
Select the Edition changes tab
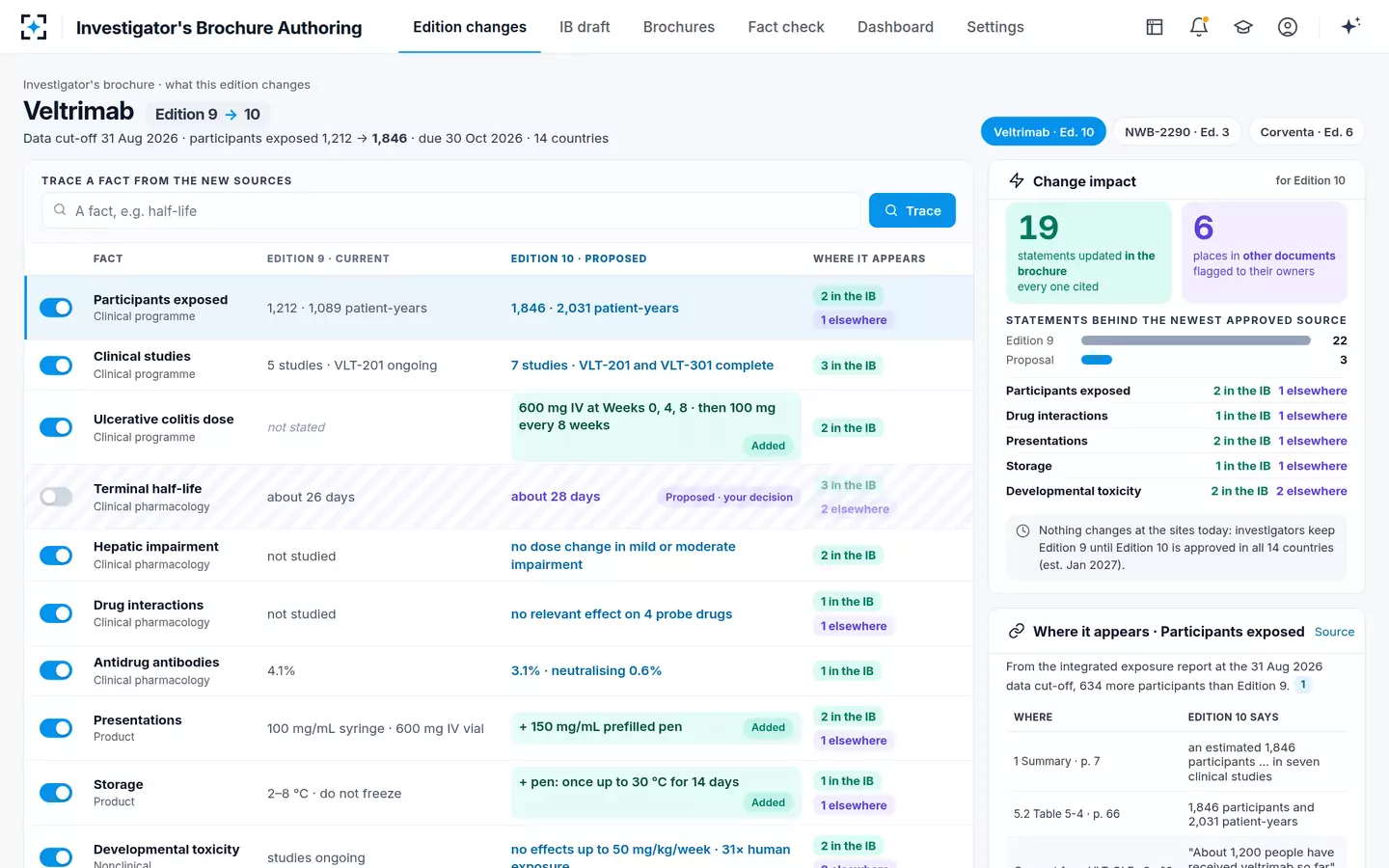coord(470,27)
